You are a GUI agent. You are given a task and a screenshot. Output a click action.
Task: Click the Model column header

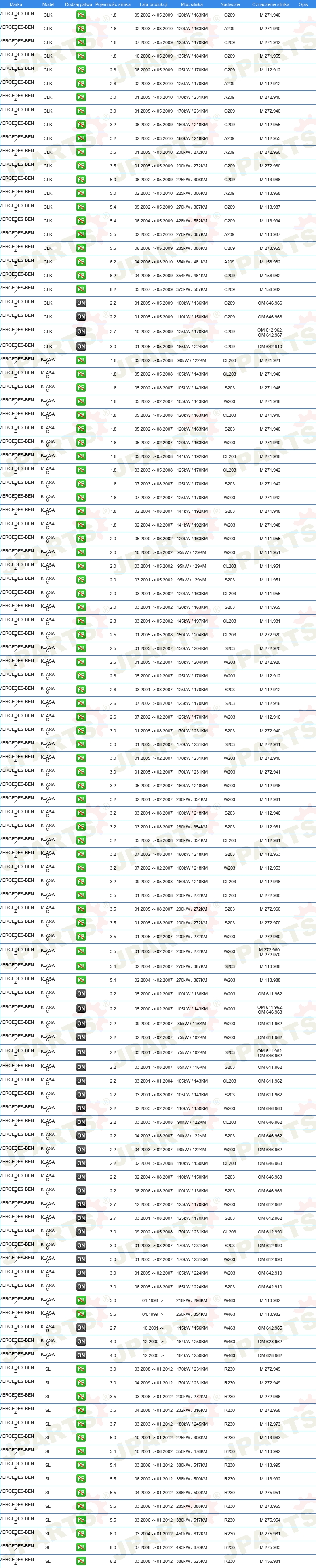pyautogui.click(x=48, y=4)
